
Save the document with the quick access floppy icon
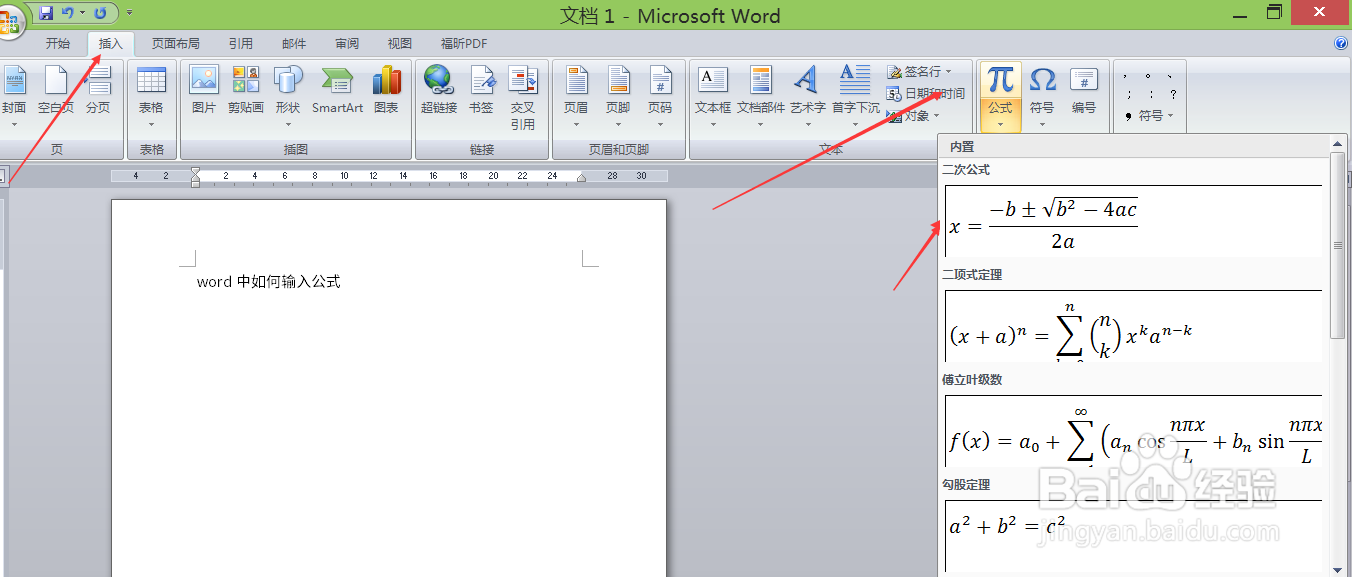[x=46, y=14]
